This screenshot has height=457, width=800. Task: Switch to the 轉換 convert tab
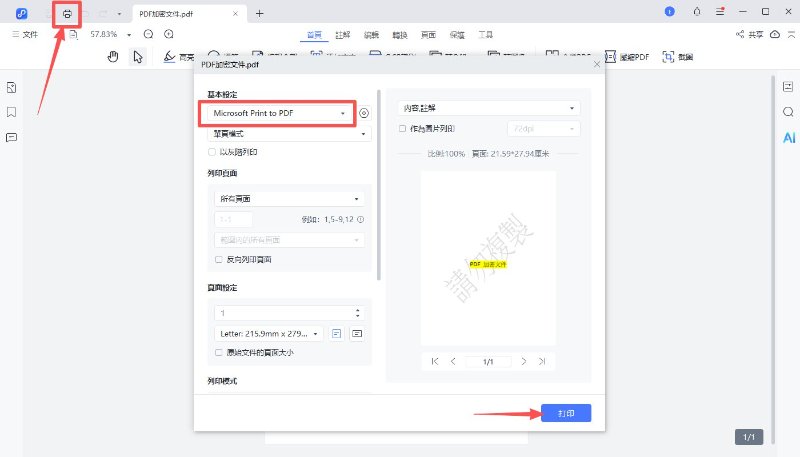400,35
